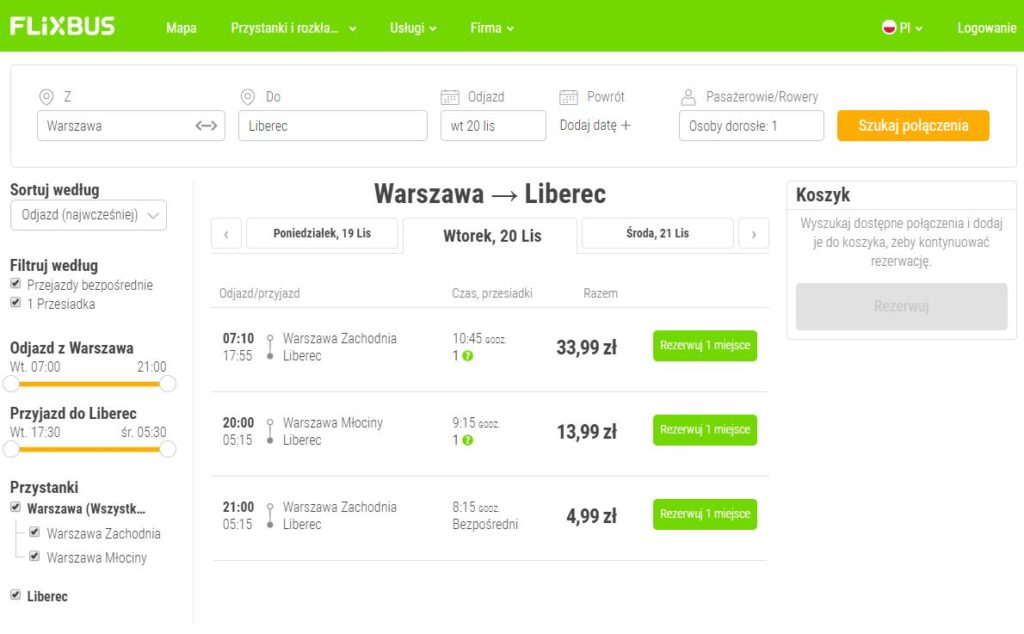
Task: Open PL language selector dropdown
Action: (x=903, y=28)
